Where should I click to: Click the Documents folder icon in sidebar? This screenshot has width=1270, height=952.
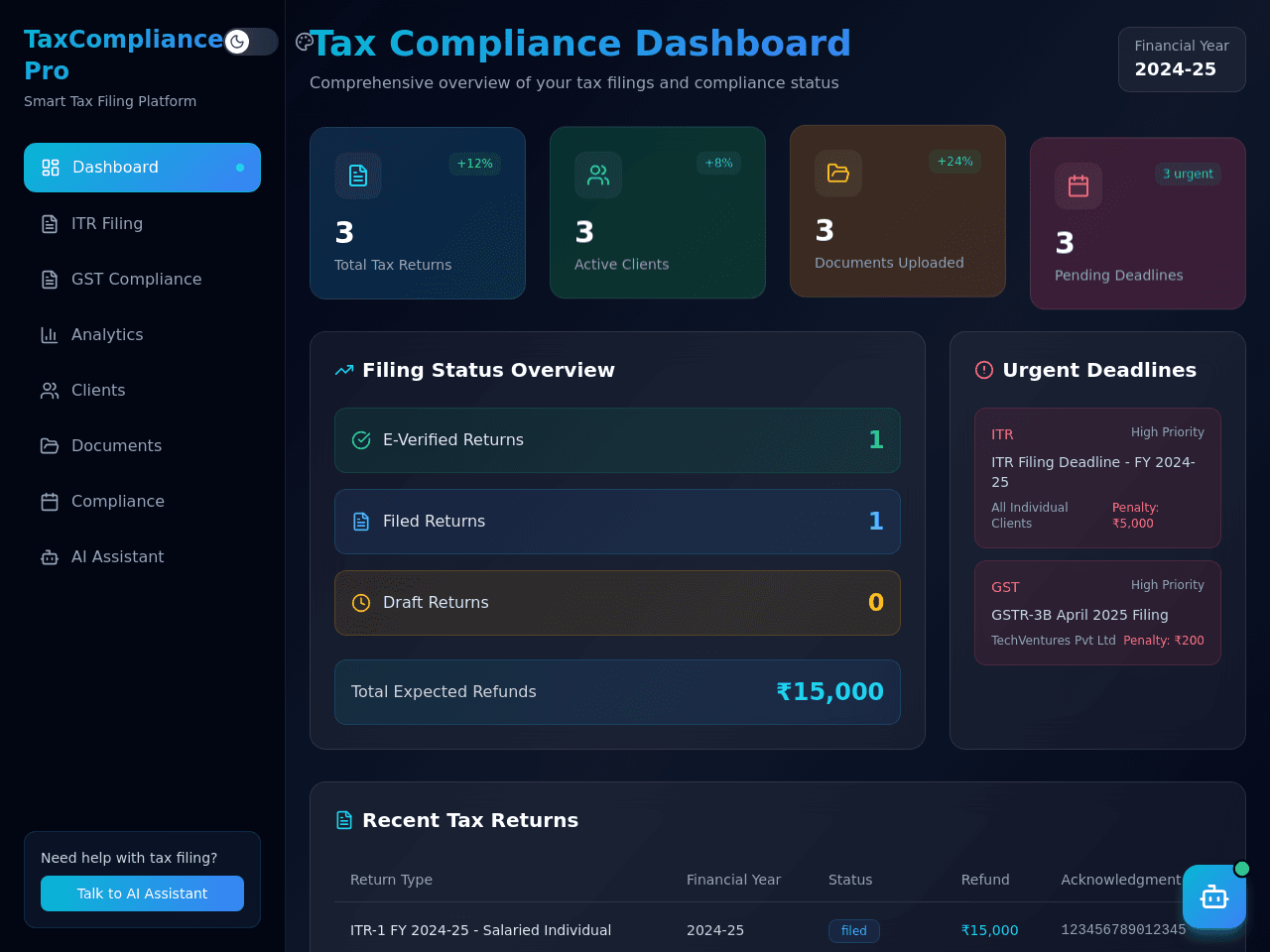pyautogui.click(x=50, y=446)
